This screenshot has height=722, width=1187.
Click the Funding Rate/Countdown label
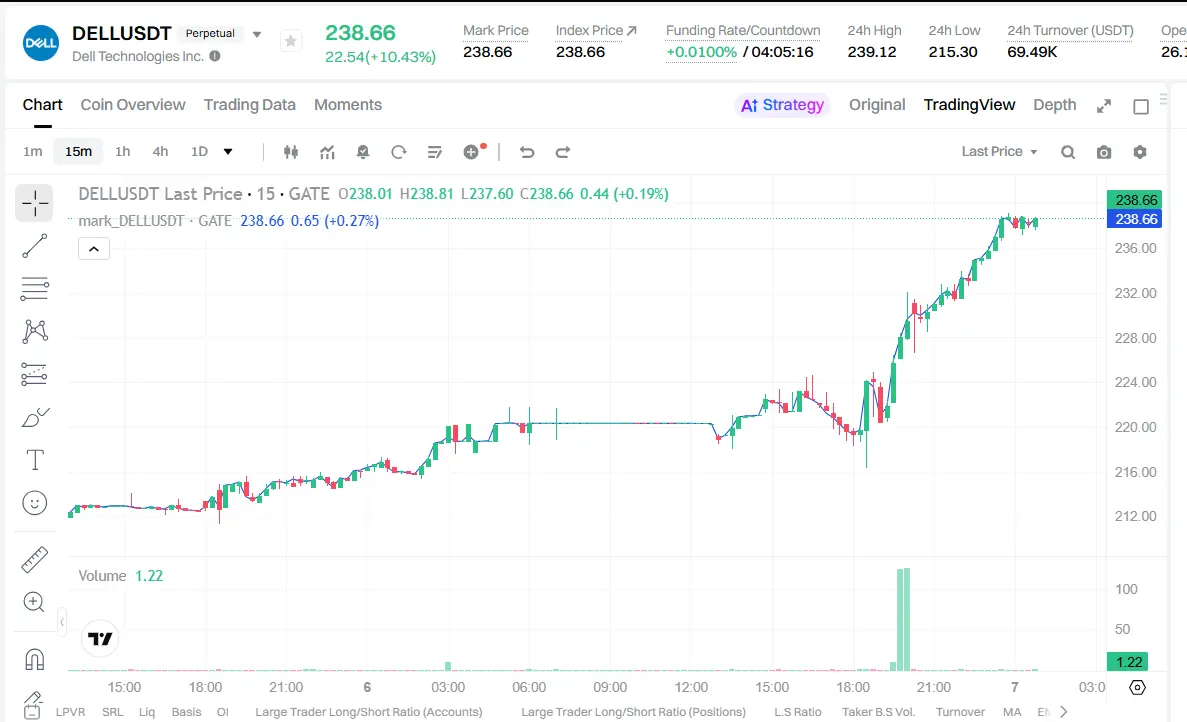[743, 30]
